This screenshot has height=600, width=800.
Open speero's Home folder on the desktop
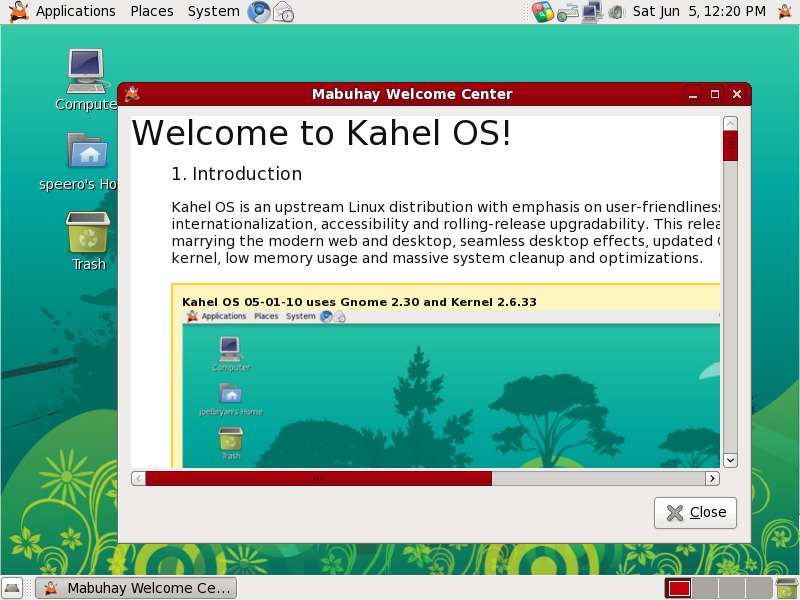[x=88, y=152]
